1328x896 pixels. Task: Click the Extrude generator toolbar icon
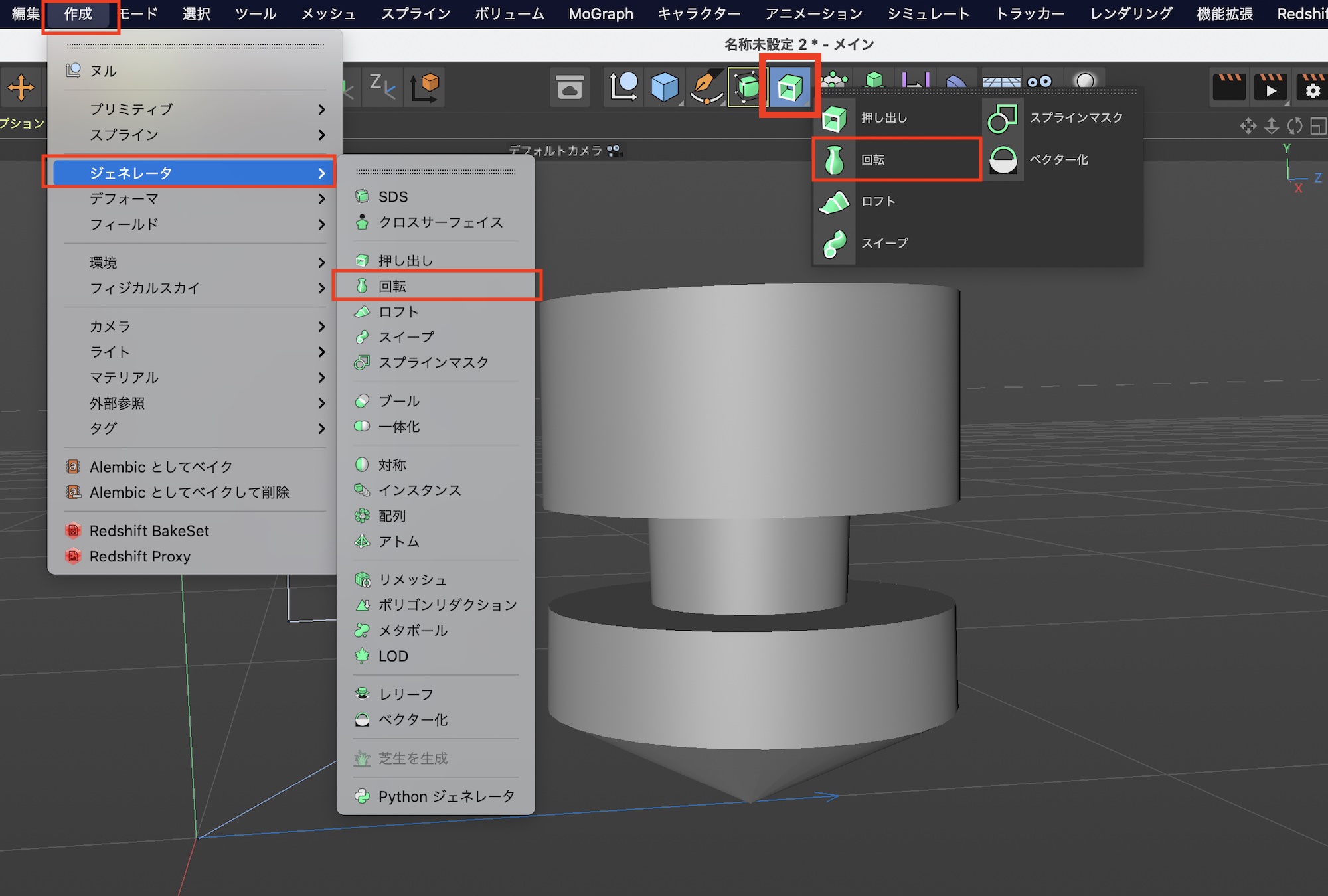[789, 87]
